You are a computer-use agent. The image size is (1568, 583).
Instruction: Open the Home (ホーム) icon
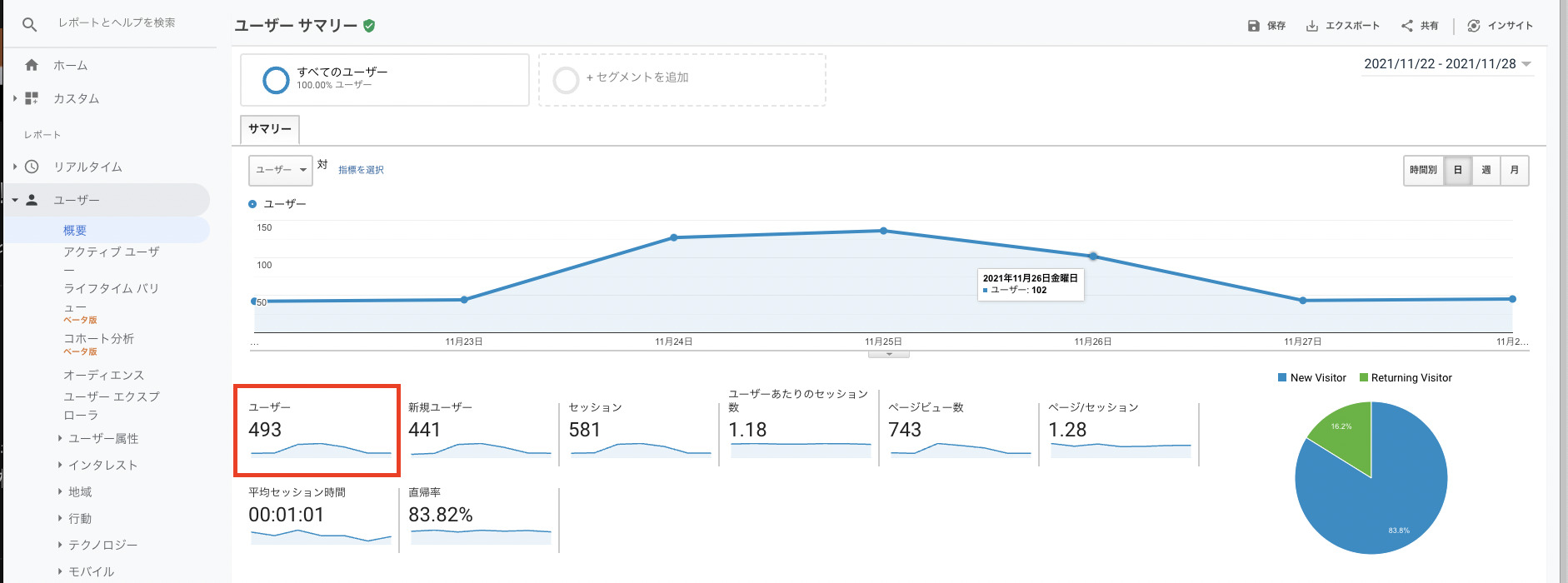pyautogui.click(x=32, y=65)
